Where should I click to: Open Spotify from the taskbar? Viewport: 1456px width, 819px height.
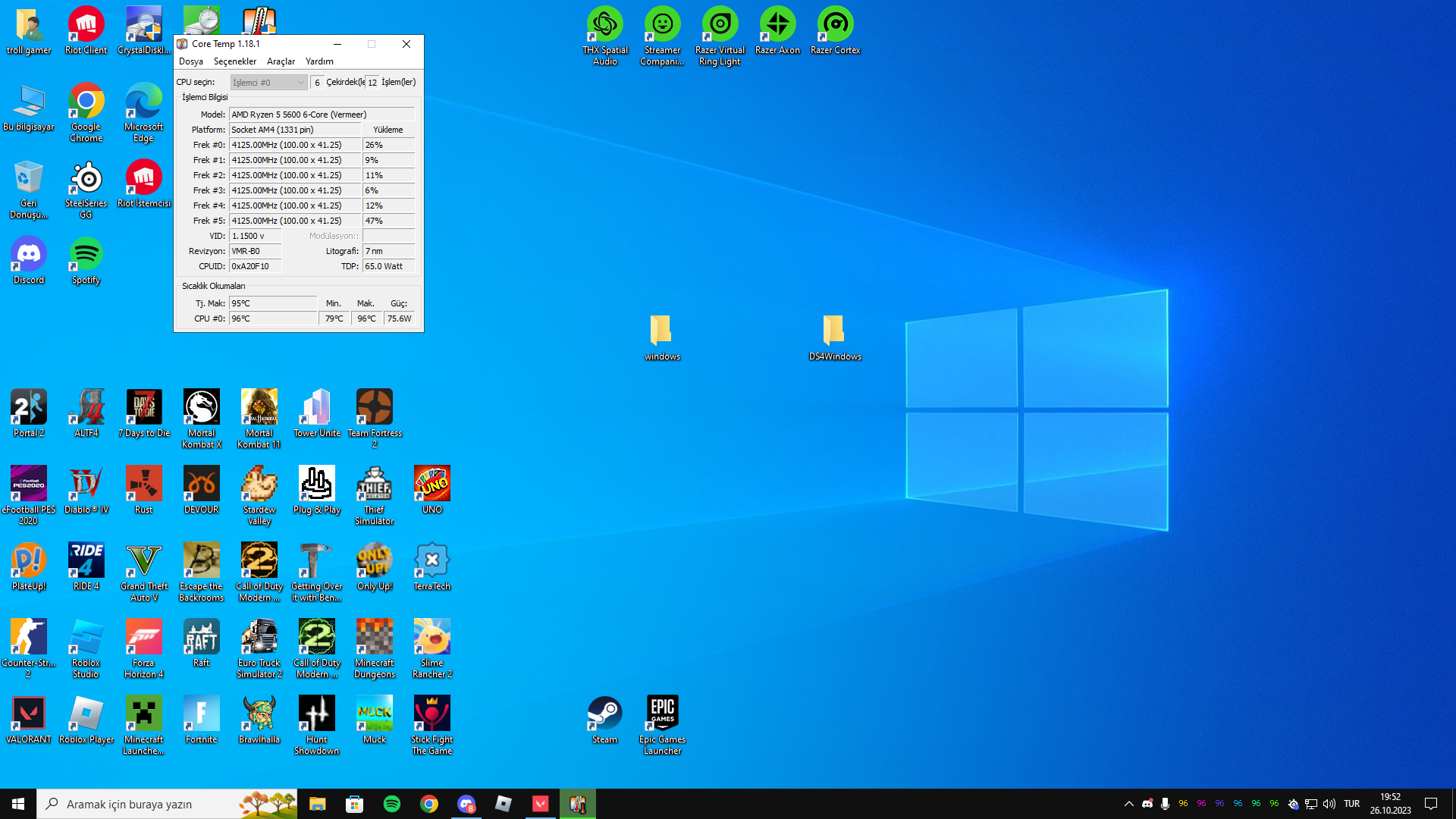pos(391,804)
